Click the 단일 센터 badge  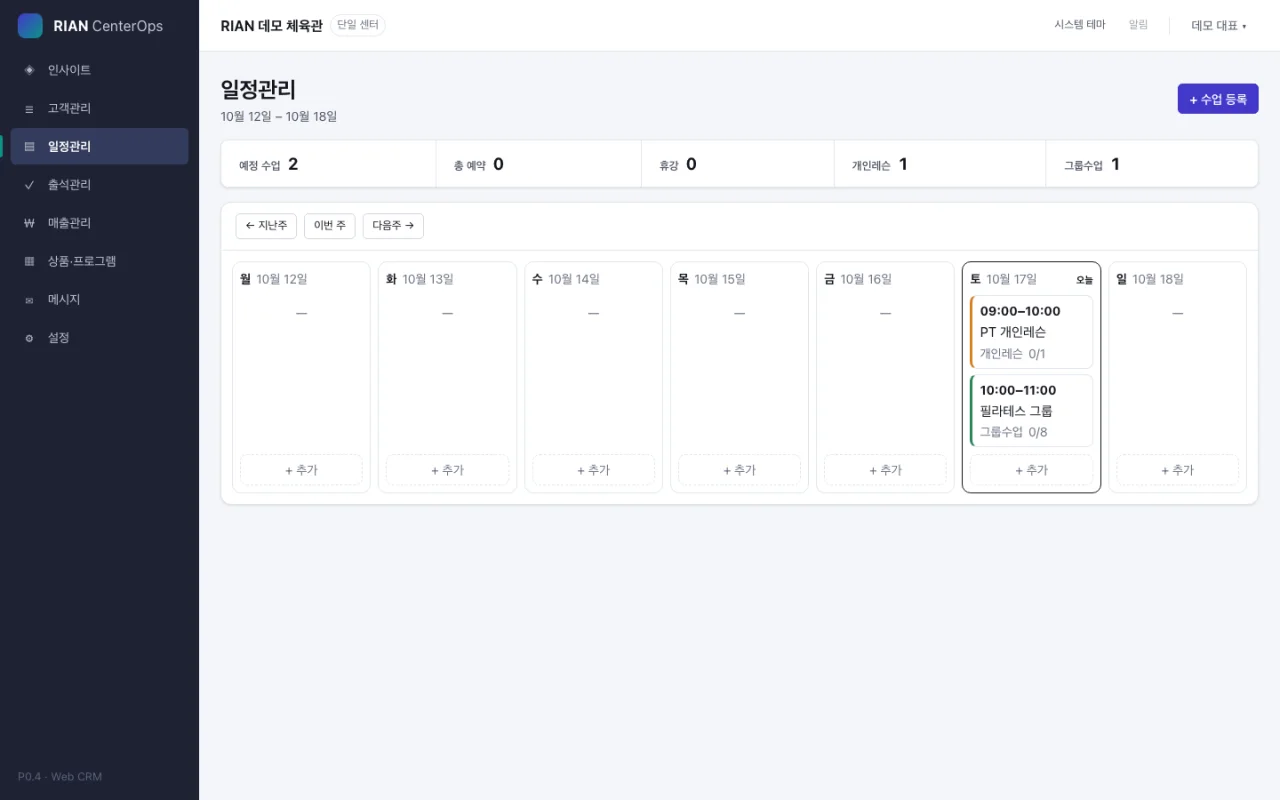(x=357, y=25)
